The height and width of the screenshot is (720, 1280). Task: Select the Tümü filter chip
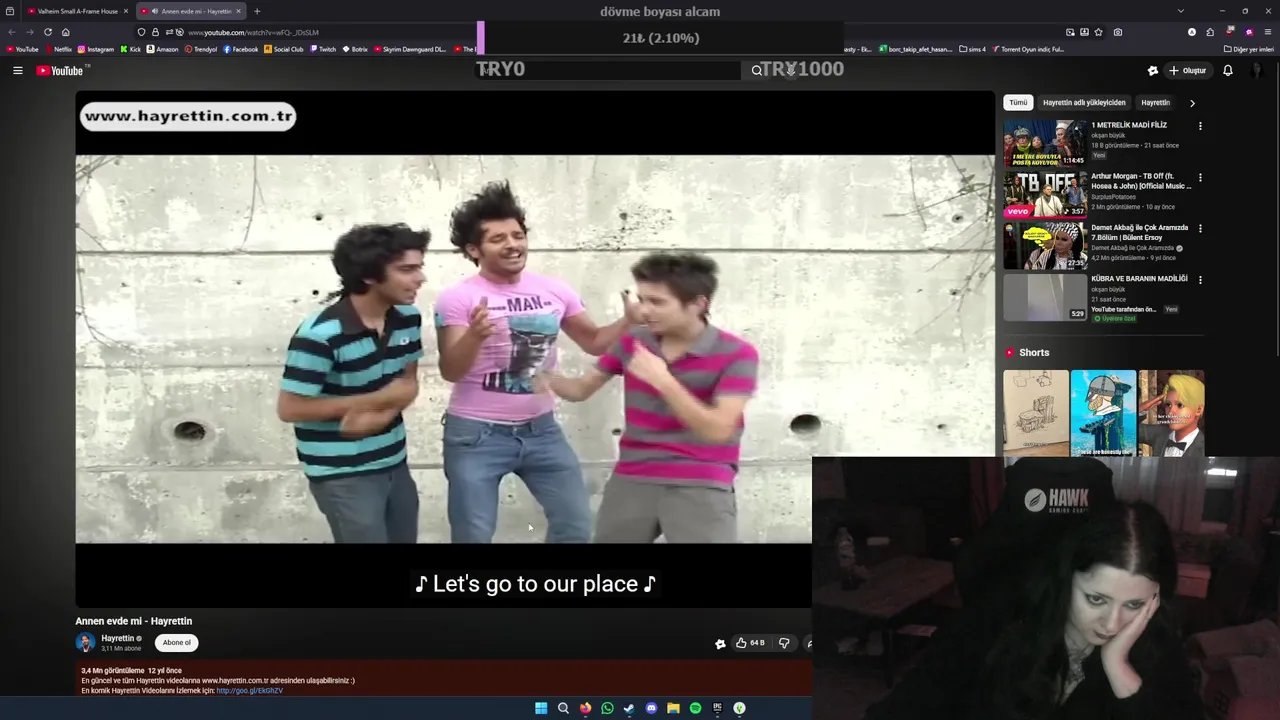click(x=1018, y=102)
